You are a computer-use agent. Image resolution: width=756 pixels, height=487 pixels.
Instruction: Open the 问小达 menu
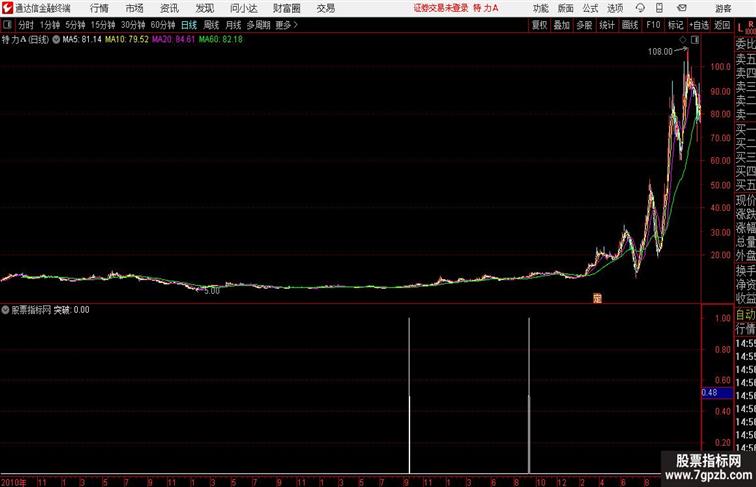(x=243, y=8)
